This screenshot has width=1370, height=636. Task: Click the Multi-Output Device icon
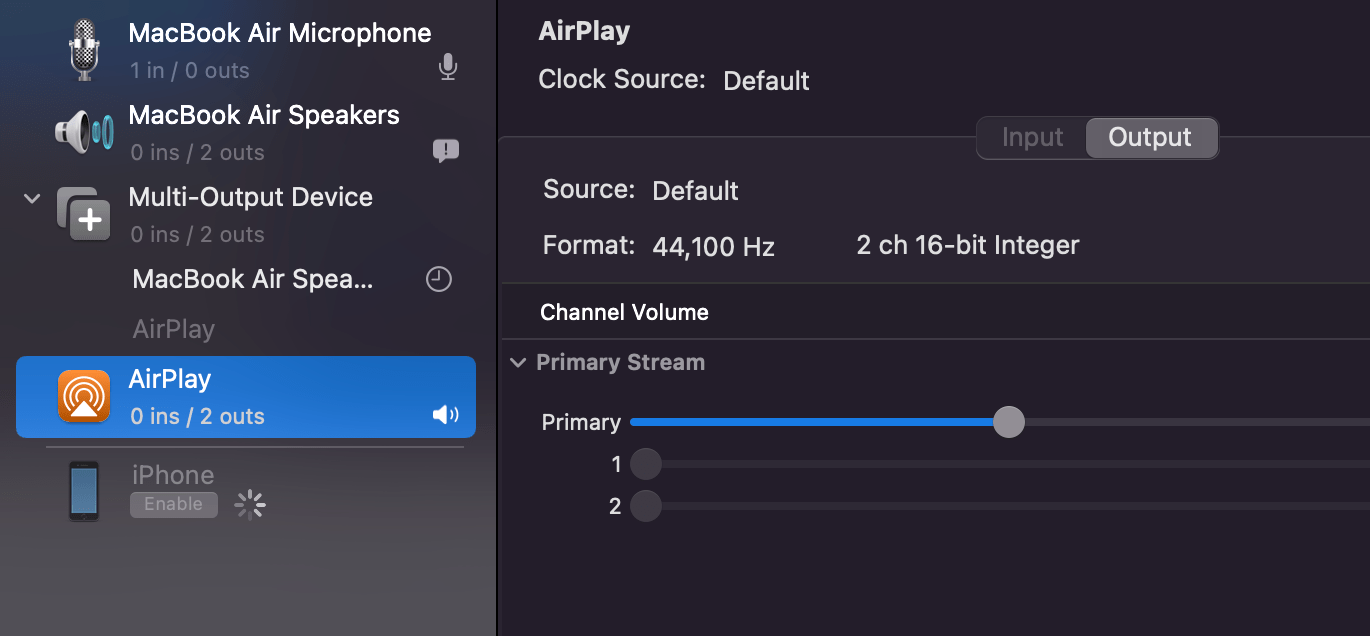pyautogui.click(x=85, y=213)
